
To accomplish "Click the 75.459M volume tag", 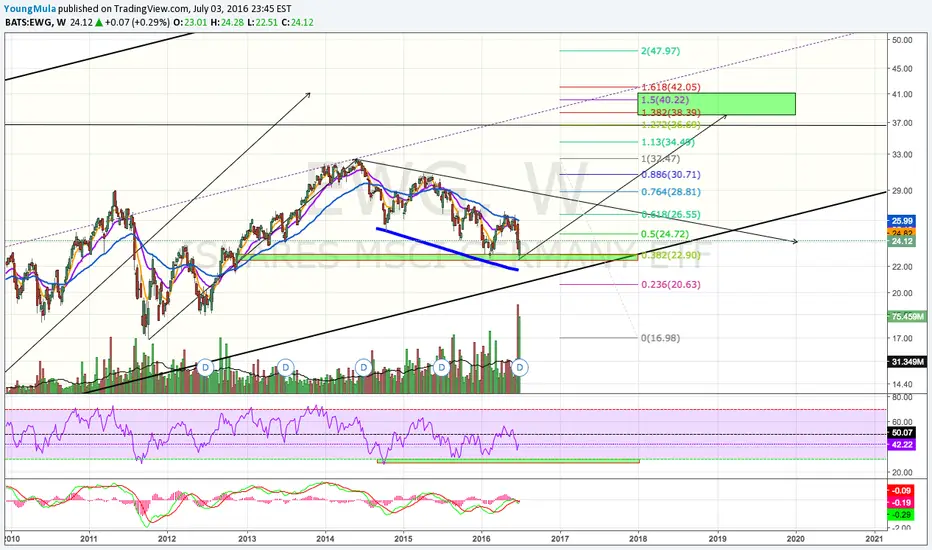I will [x=906, y=316].
